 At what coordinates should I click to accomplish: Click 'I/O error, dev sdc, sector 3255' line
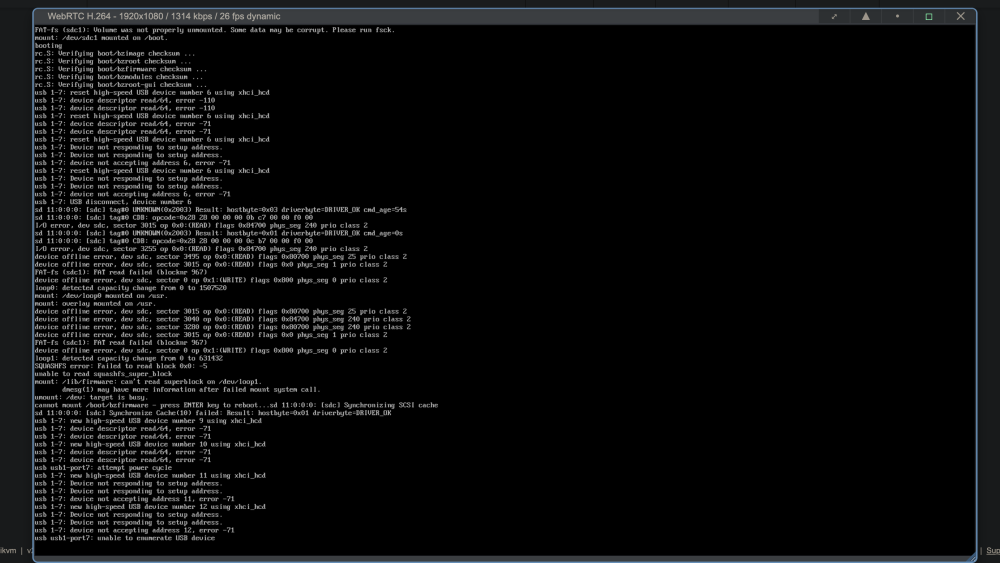(201, 249)
